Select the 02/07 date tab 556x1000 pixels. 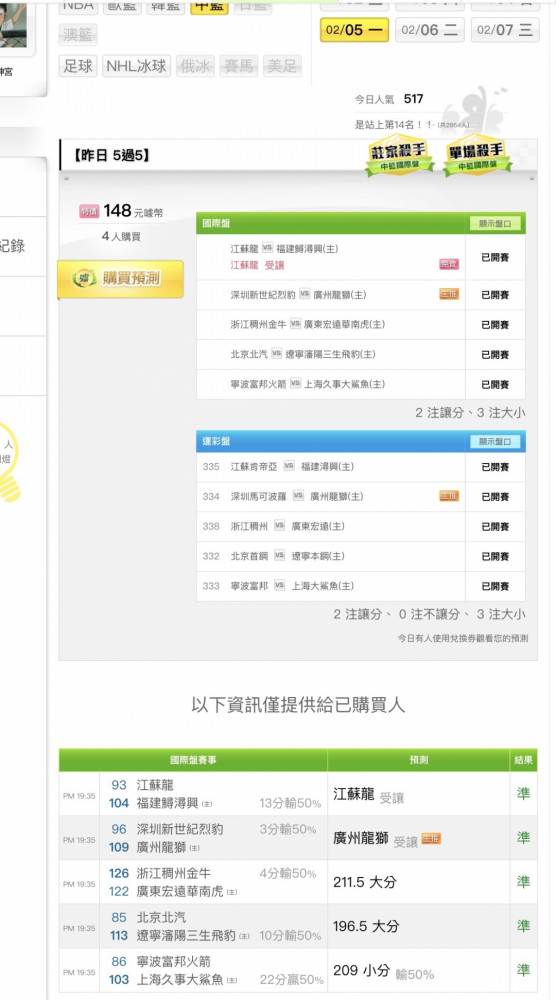point(504,30)
